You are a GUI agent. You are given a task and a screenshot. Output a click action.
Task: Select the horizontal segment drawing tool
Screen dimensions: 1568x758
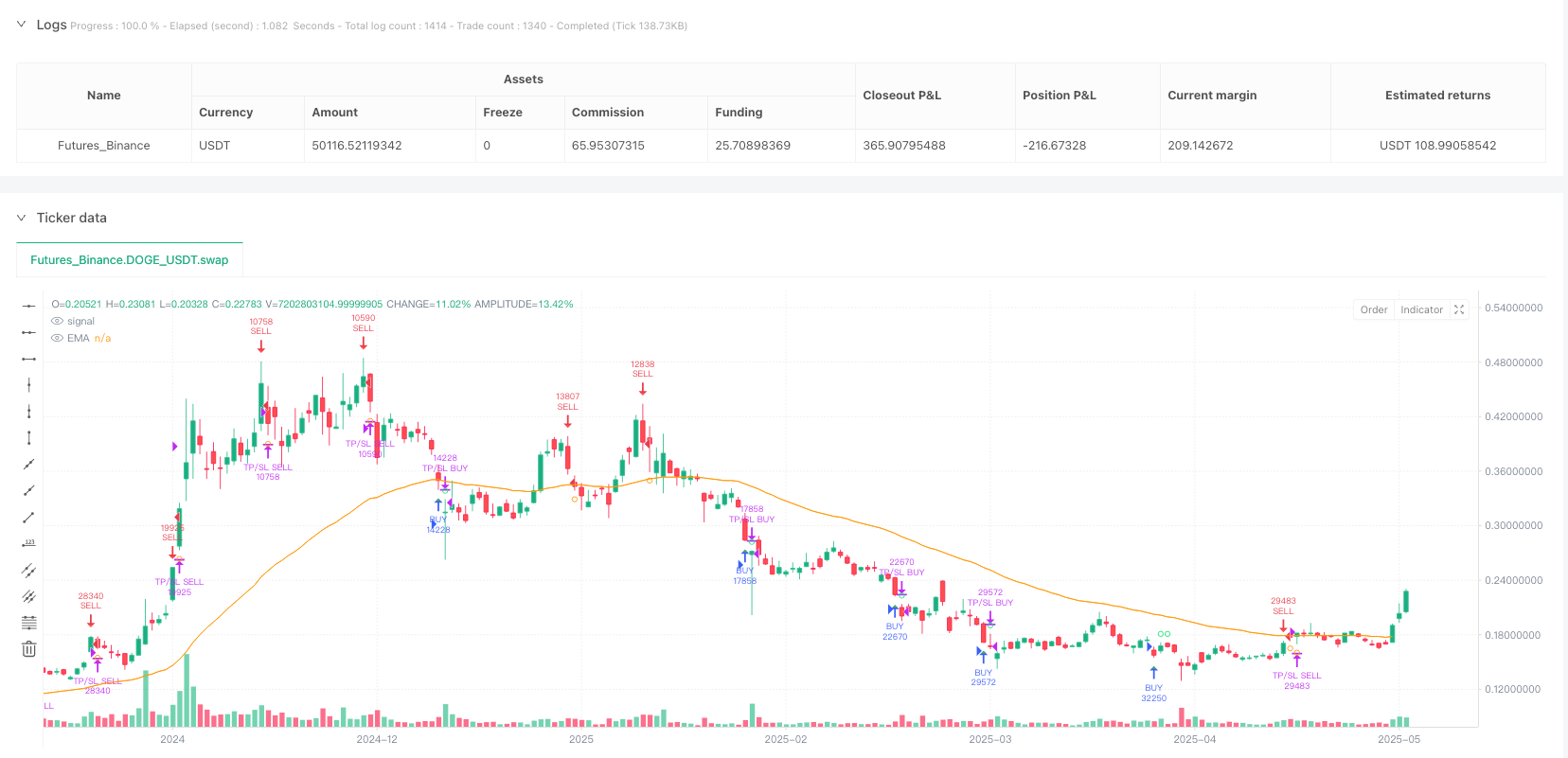point(29,359)
